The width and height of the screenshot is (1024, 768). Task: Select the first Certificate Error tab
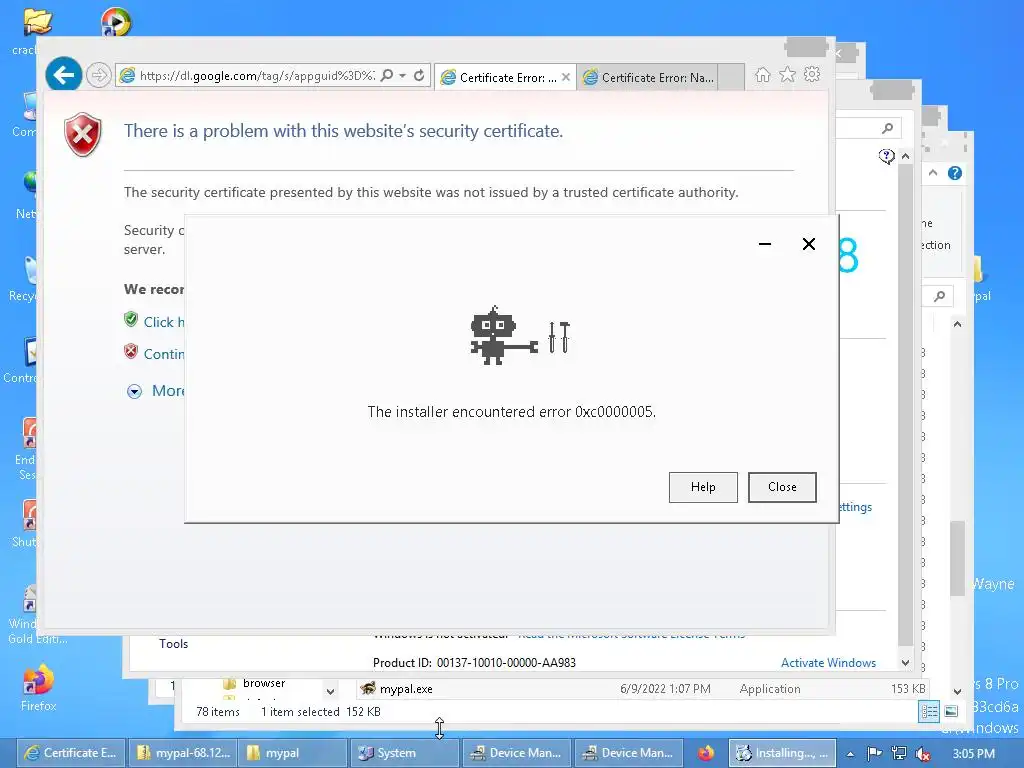pyautogui.click(x=500, y=77)
